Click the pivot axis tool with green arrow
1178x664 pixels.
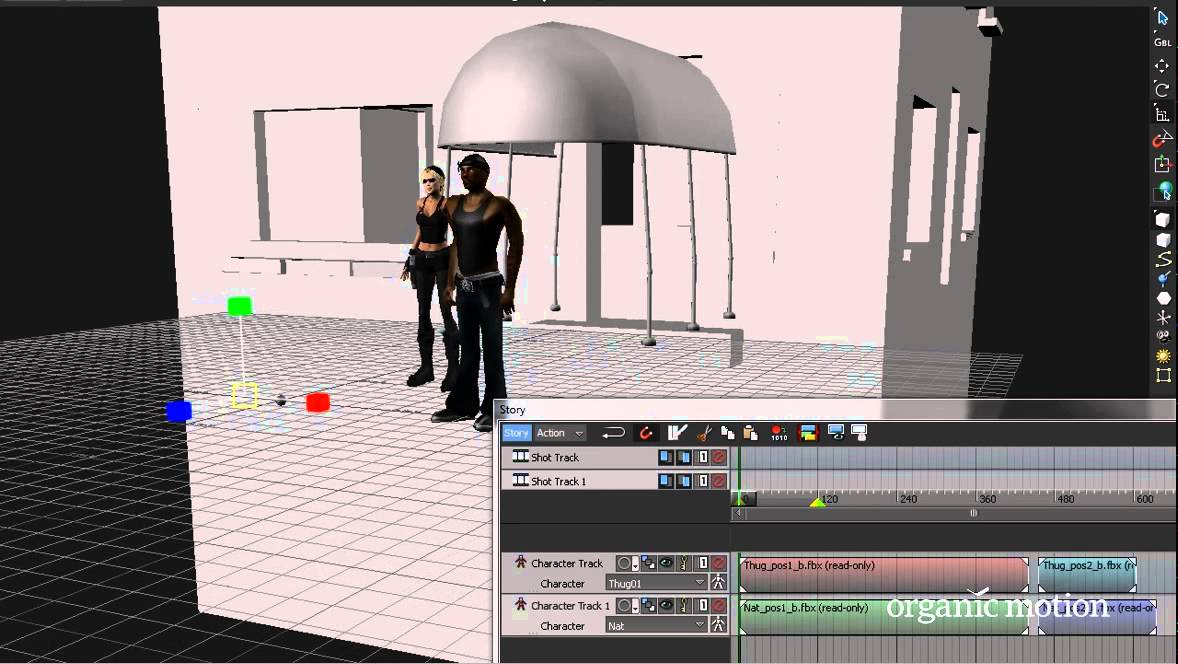pos(1162,163)
